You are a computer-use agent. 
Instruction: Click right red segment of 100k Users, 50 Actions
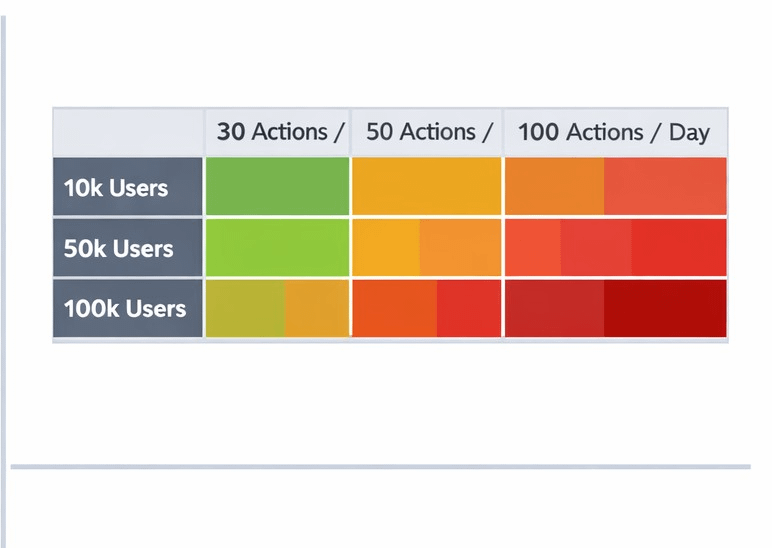[468, 309]
